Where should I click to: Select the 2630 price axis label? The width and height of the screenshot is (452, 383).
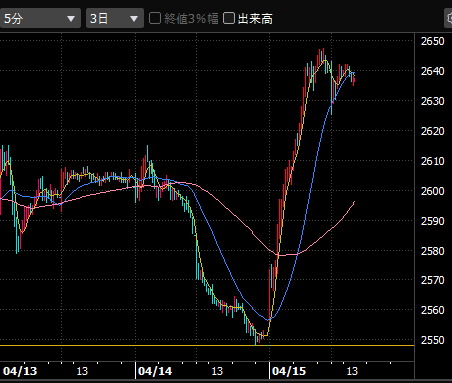coord(433,101)
